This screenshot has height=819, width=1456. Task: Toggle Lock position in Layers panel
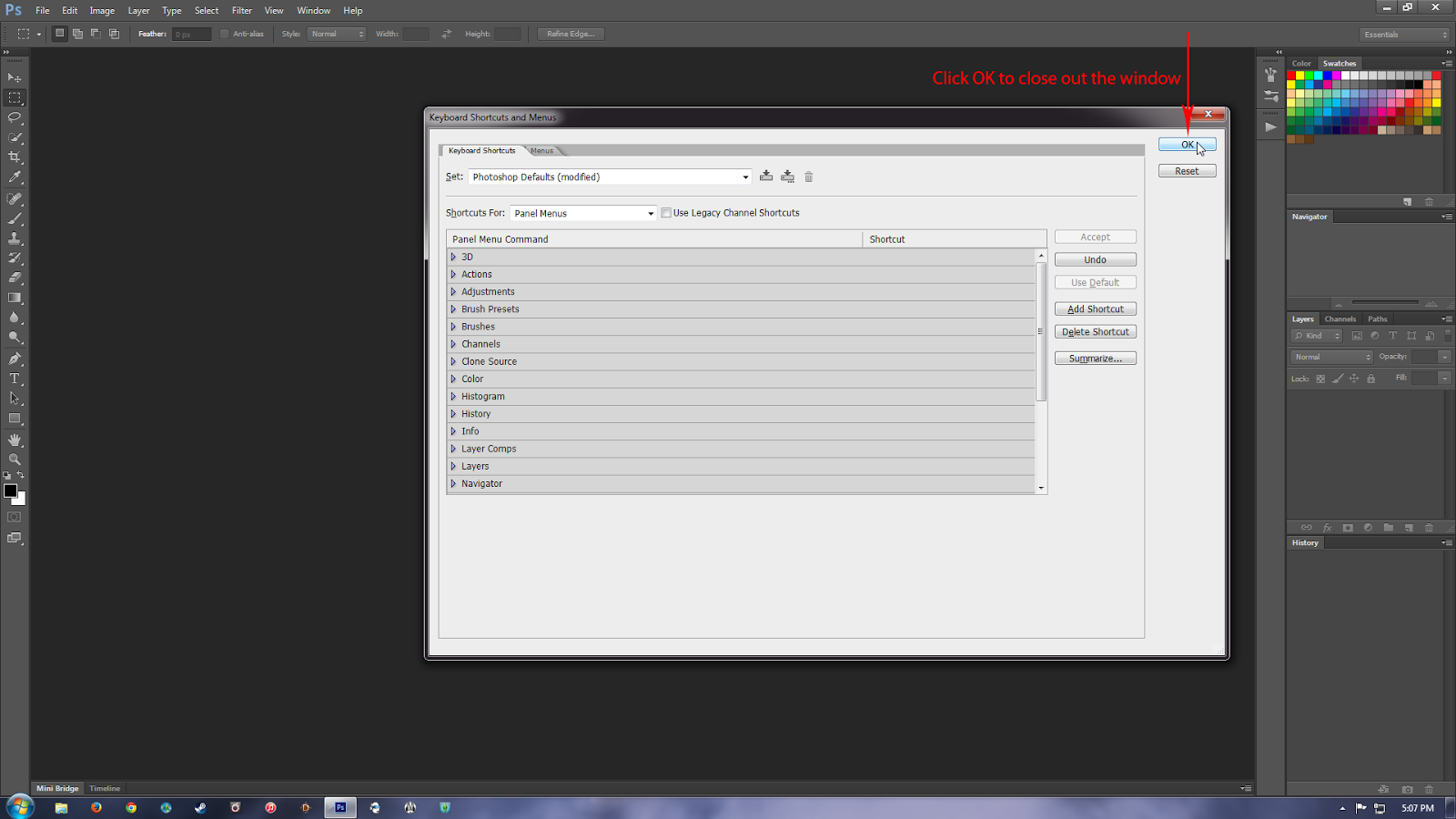(x=1354, y=379)
